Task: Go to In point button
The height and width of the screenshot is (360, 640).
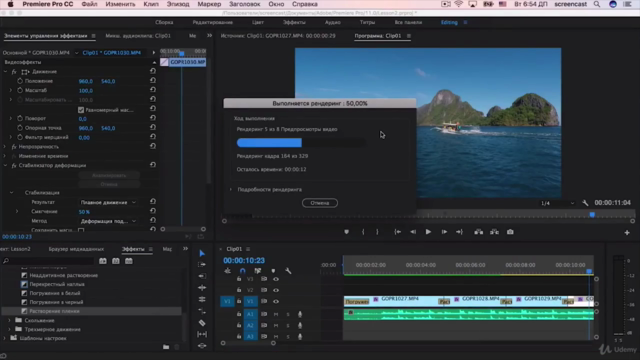Action: (398, 232)
